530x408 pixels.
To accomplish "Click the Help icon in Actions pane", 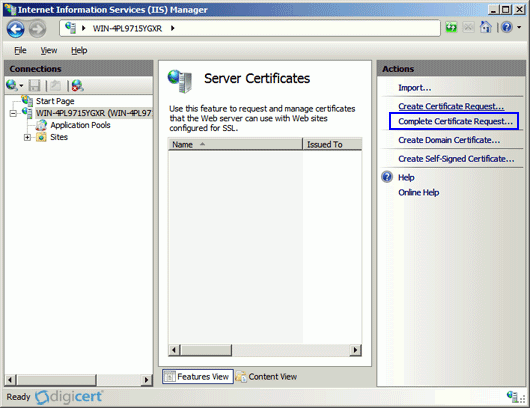I will 387,177.
